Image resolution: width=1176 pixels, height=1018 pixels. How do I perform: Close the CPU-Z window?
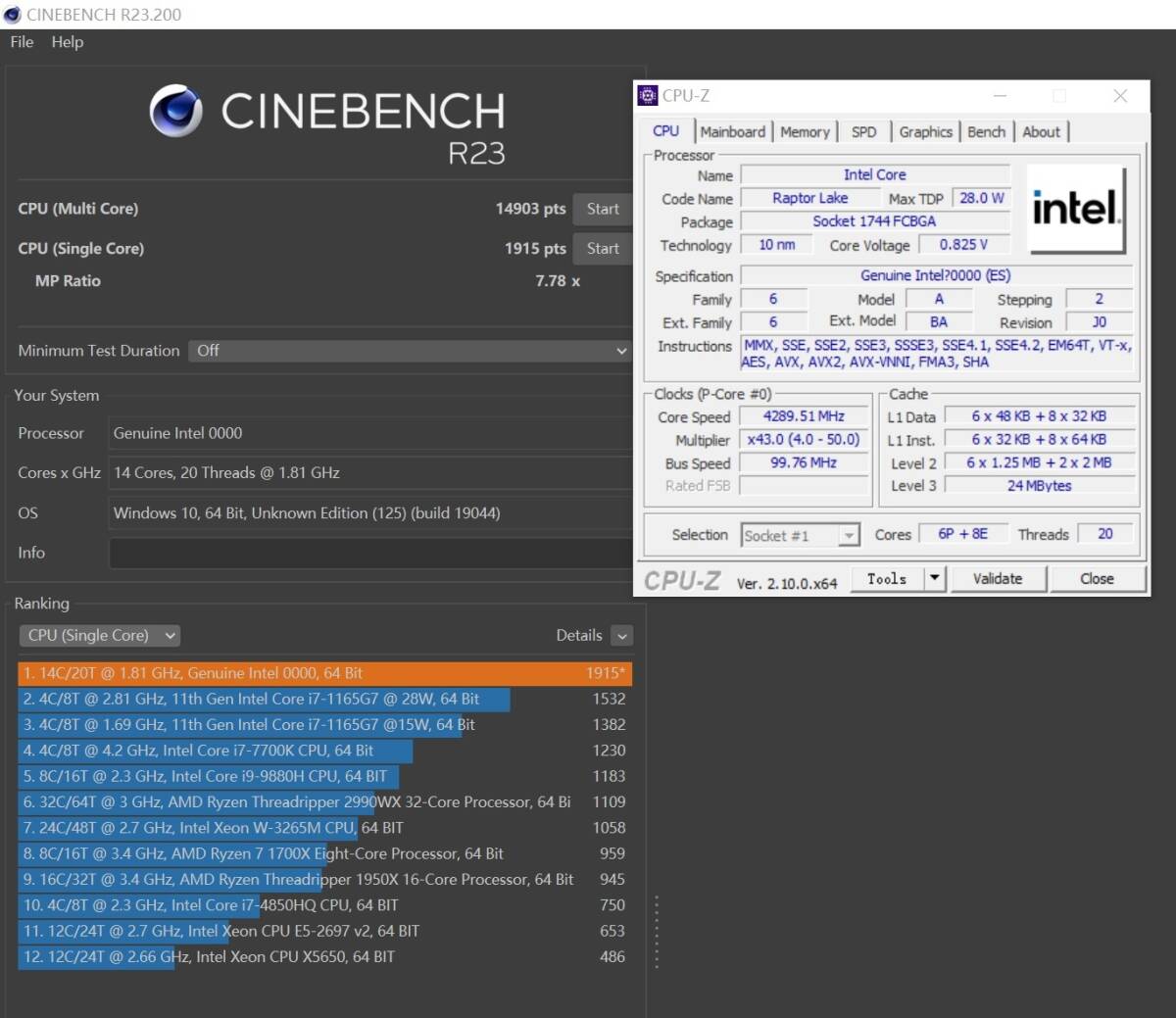click(x=1120, y=95)
